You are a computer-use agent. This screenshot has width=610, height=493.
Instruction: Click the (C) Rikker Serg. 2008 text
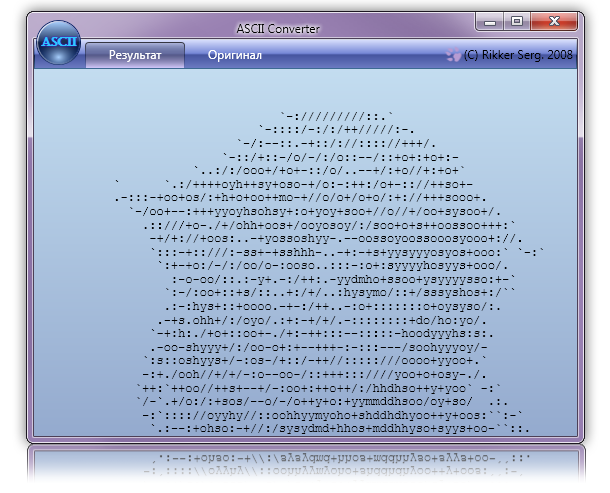(x=519, y=56)
